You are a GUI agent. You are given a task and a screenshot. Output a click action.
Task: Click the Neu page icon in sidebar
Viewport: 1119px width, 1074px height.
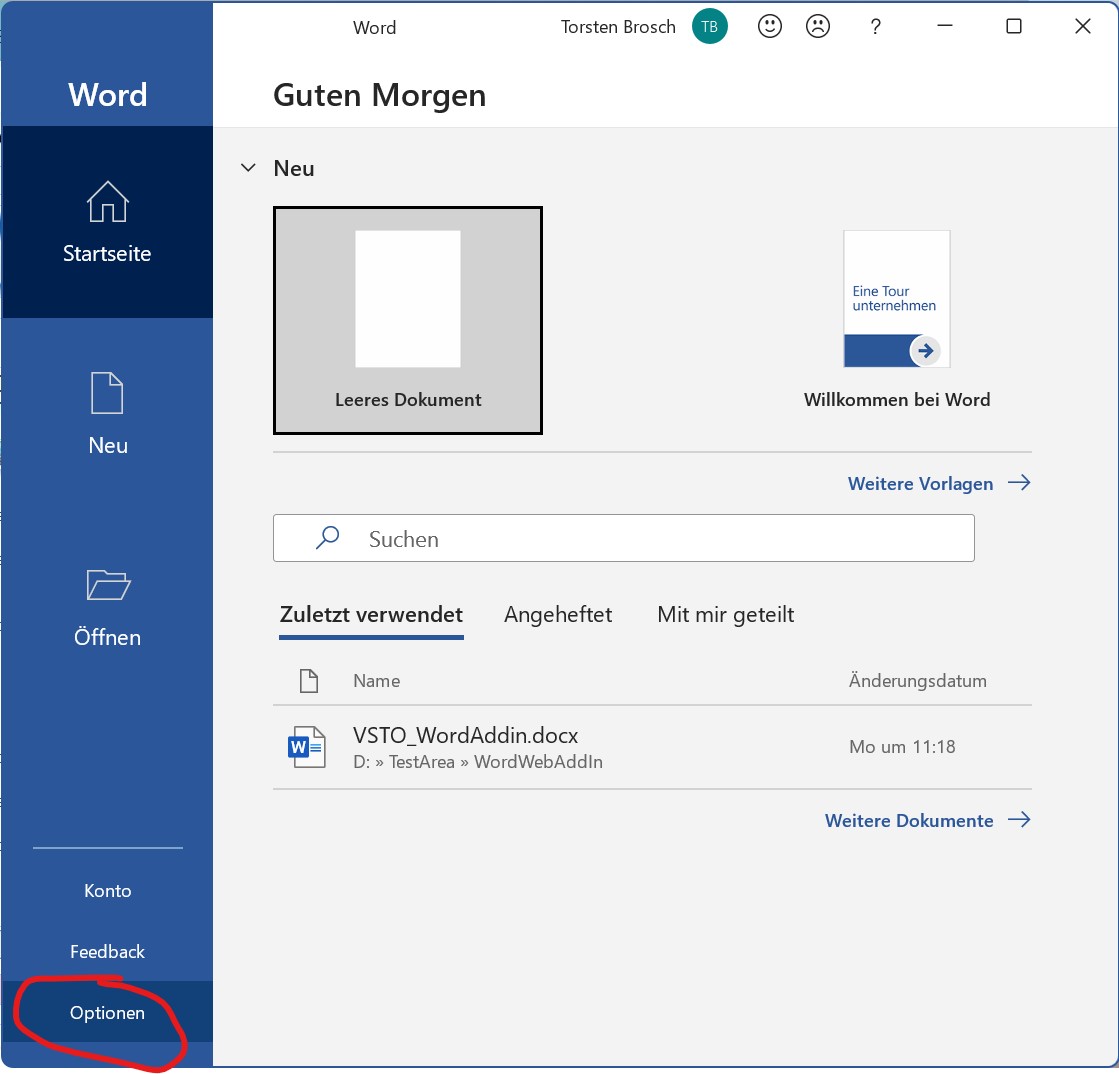point(107,393)
